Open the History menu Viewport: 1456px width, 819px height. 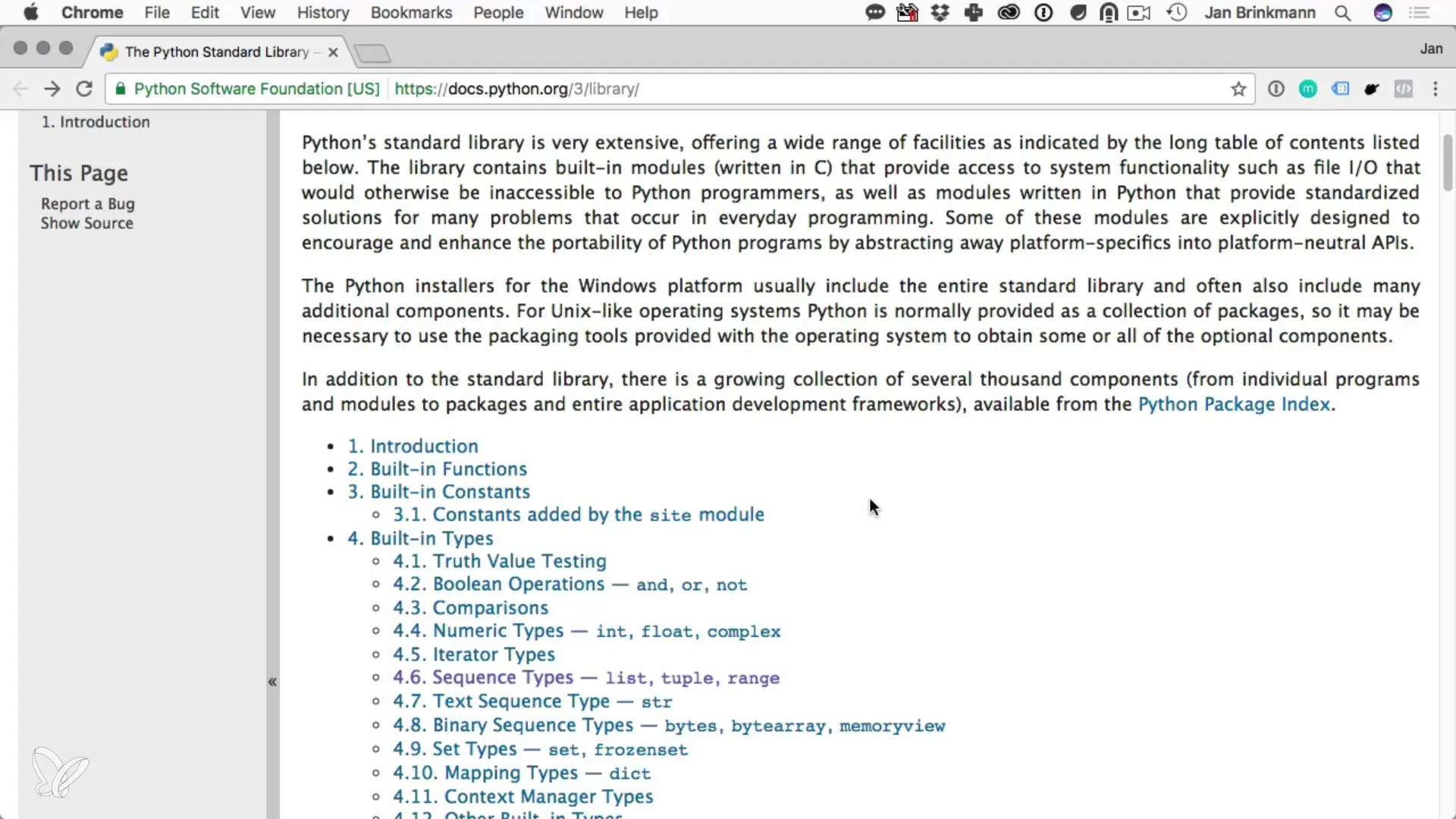click(323, 13)
